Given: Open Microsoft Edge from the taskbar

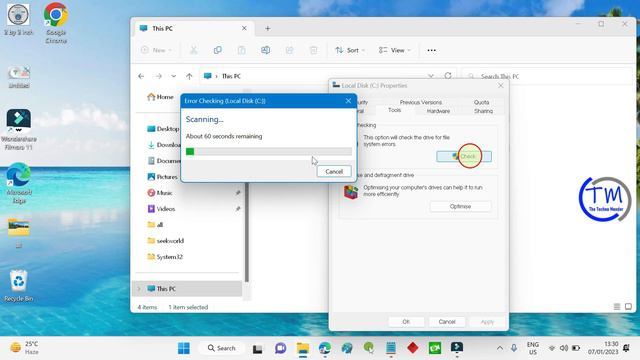Looking at the screenshot, I should point(325,348).
